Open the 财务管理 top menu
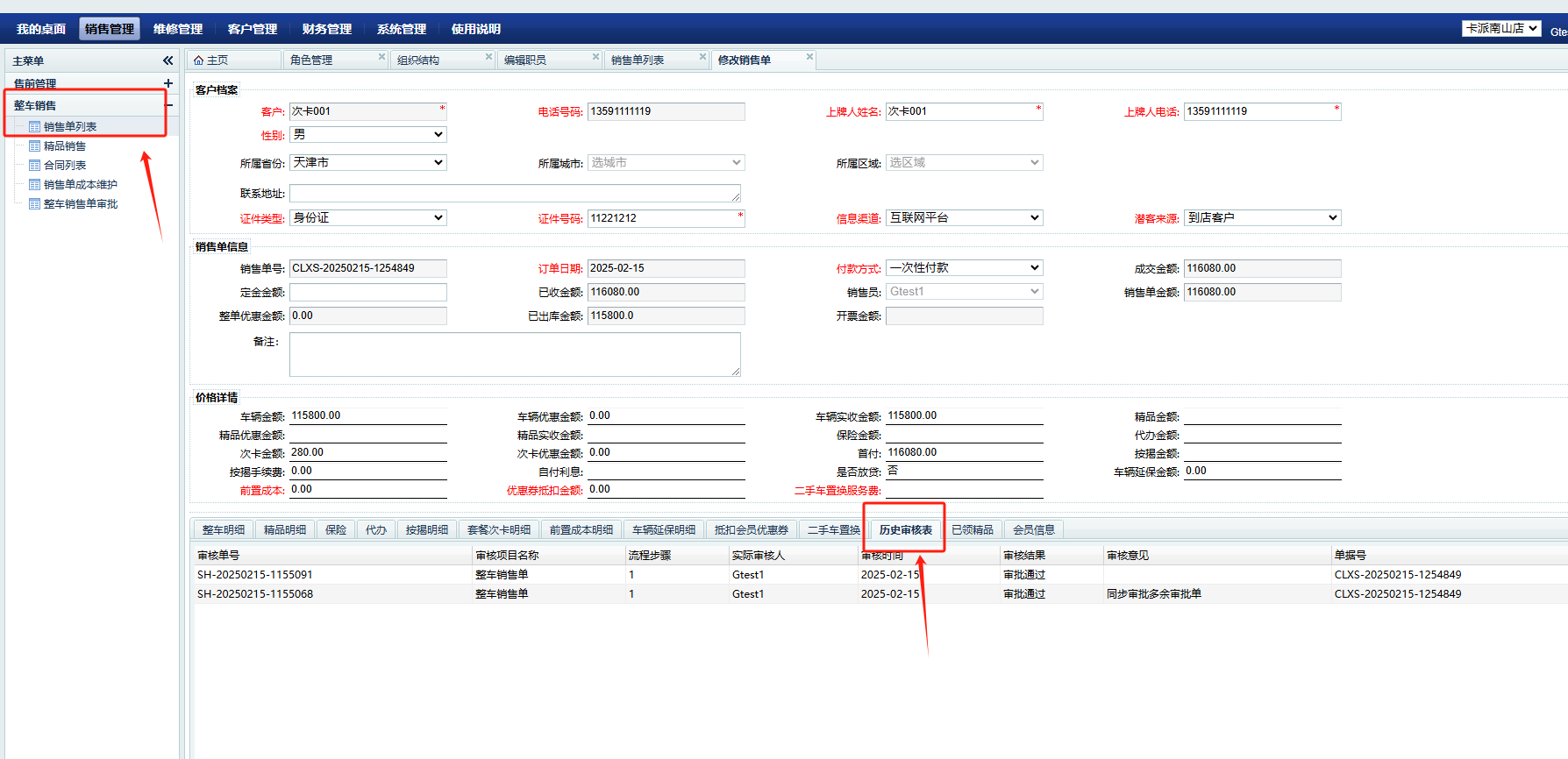Image resolution: width=1568 pixels, height=759 pixels. click(x=326, y=29)
